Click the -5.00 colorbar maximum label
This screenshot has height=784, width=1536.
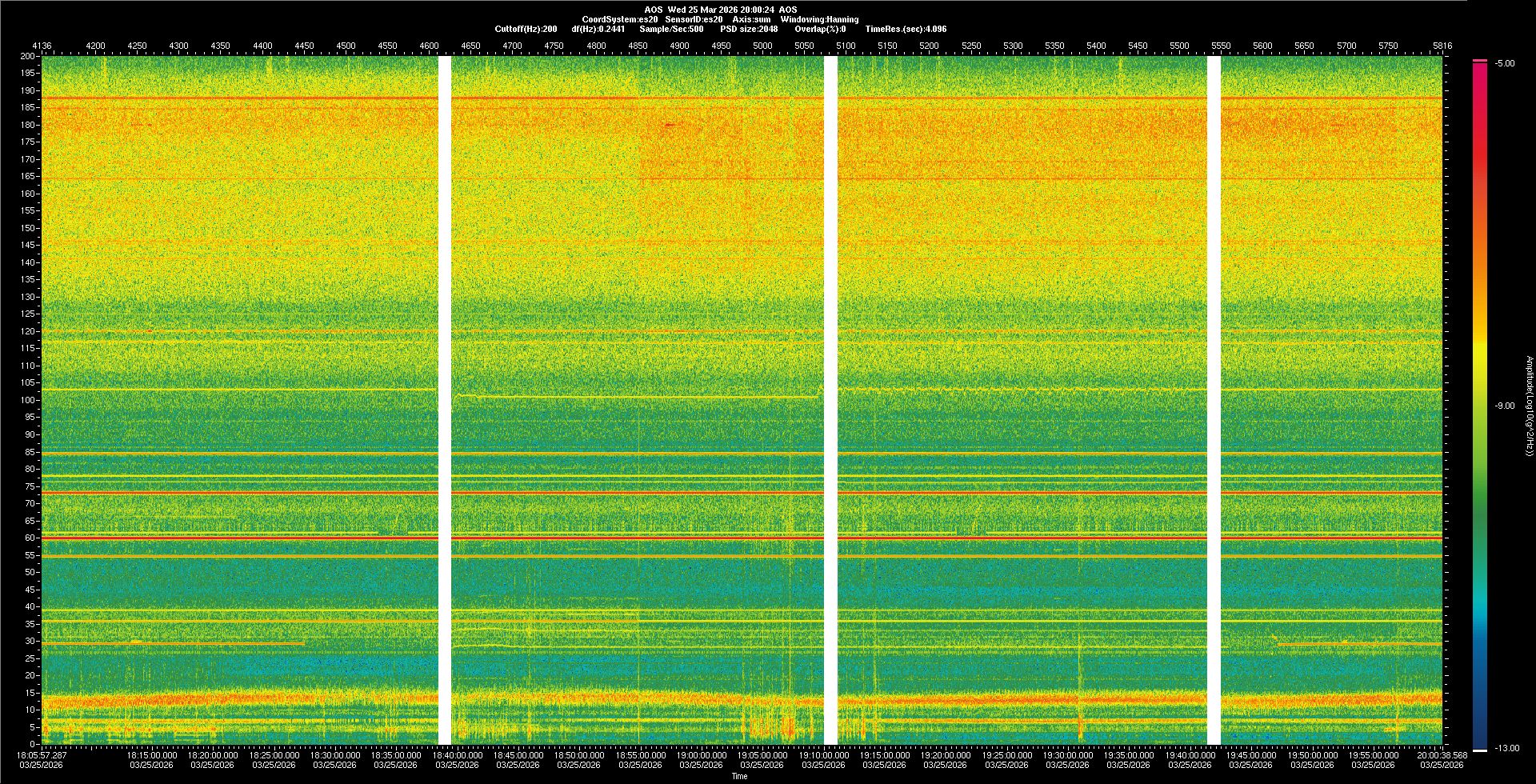pyautogui.click(x=1505, y=64)
